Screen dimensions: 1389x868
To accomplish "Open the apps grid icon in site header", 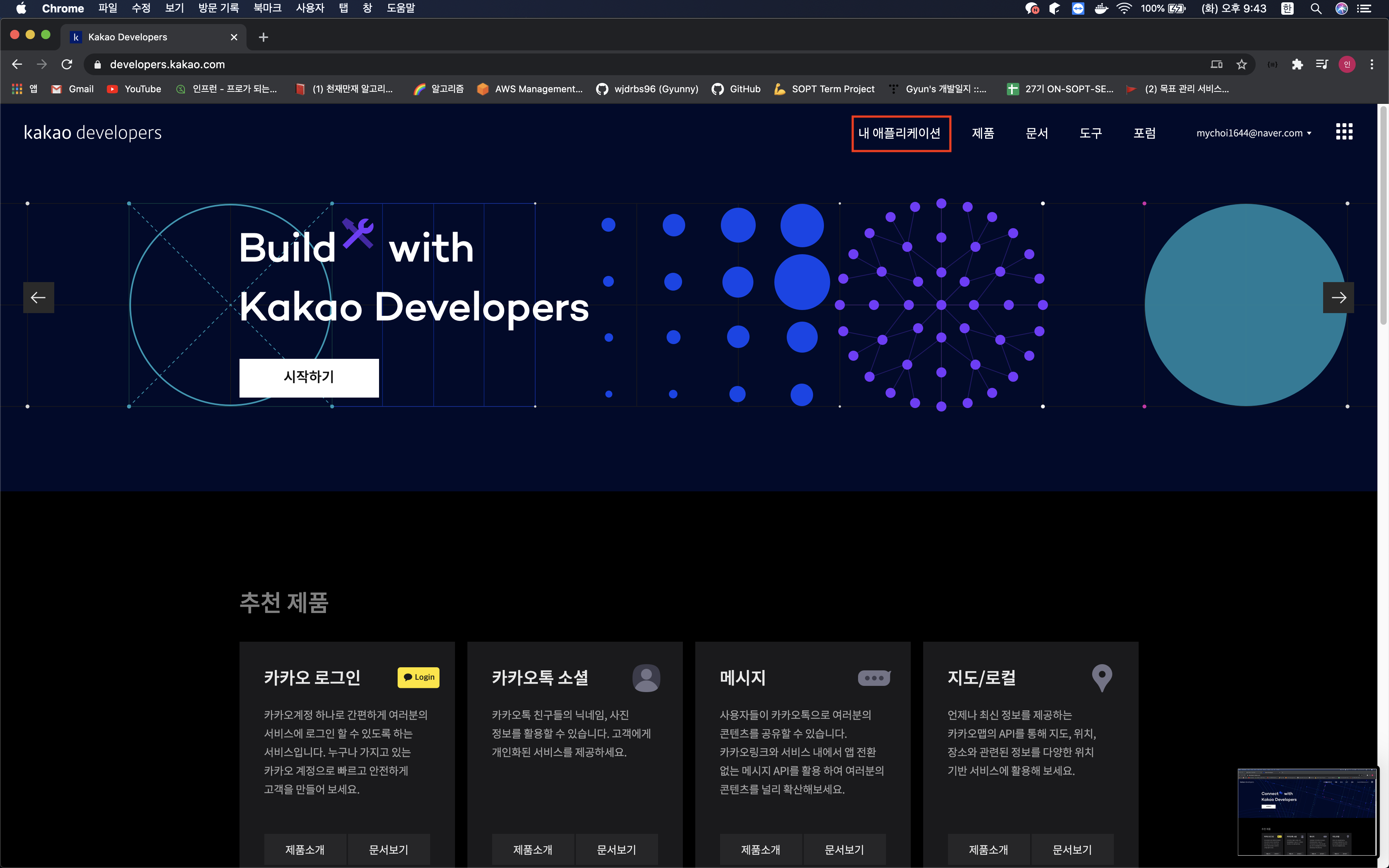I will point(1344,132).
